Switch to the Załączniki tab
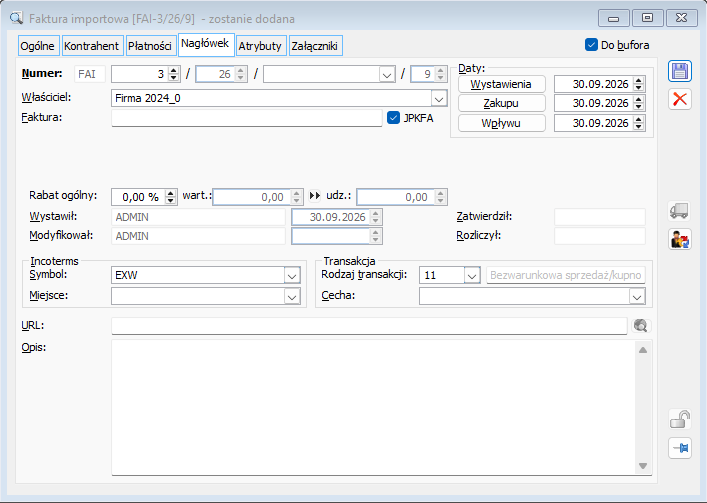This screenshot has width=707, height=503. click(315, 46)
